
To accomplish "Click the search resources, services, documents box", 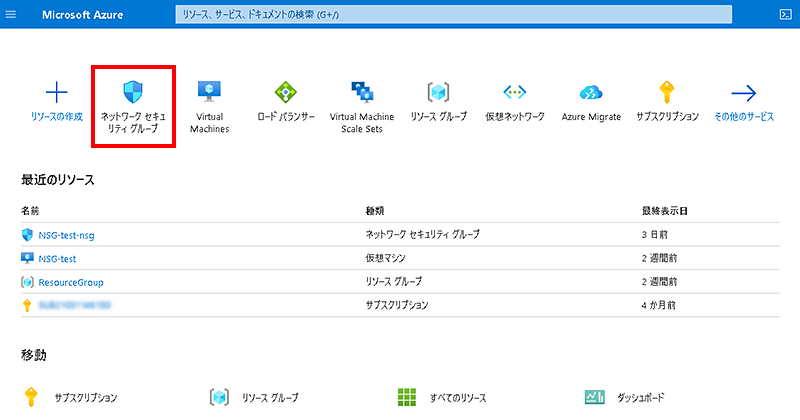I will click(454, 14).
